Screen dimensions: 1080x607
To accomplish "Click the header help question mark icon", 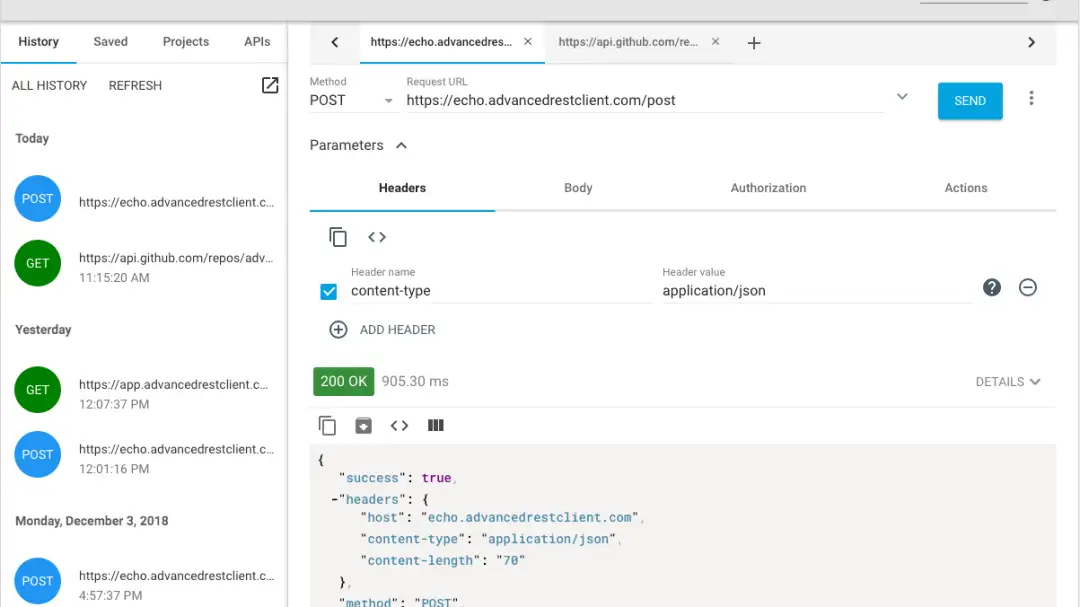I will tap(991, 288).
